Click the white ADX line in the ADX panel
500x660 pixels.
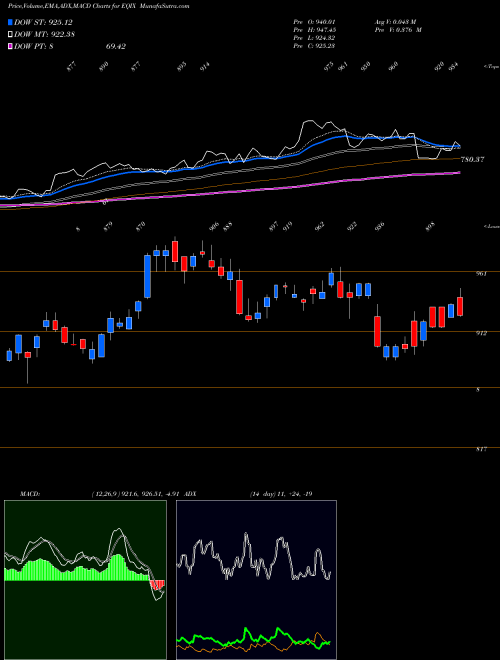point(253,558)
